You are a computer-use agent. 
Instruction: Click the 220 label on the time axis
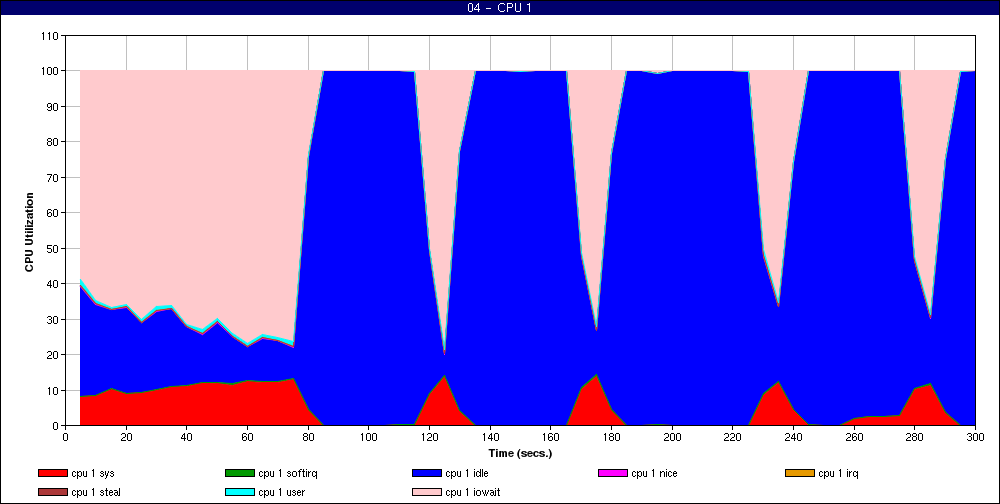(733, 437)
